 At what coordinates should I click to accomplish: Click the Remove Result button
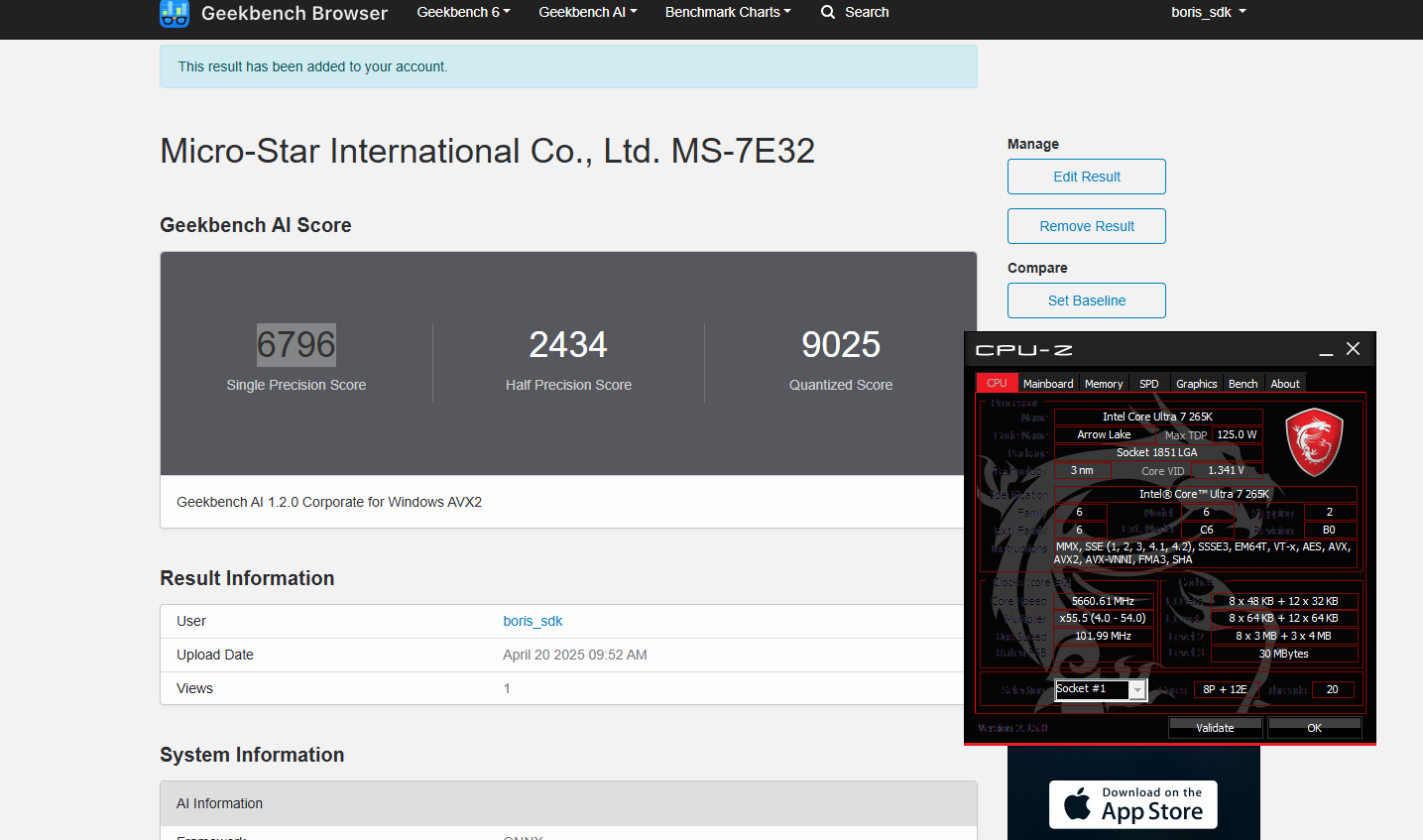pyautogui.click(x=1087, y=226)
